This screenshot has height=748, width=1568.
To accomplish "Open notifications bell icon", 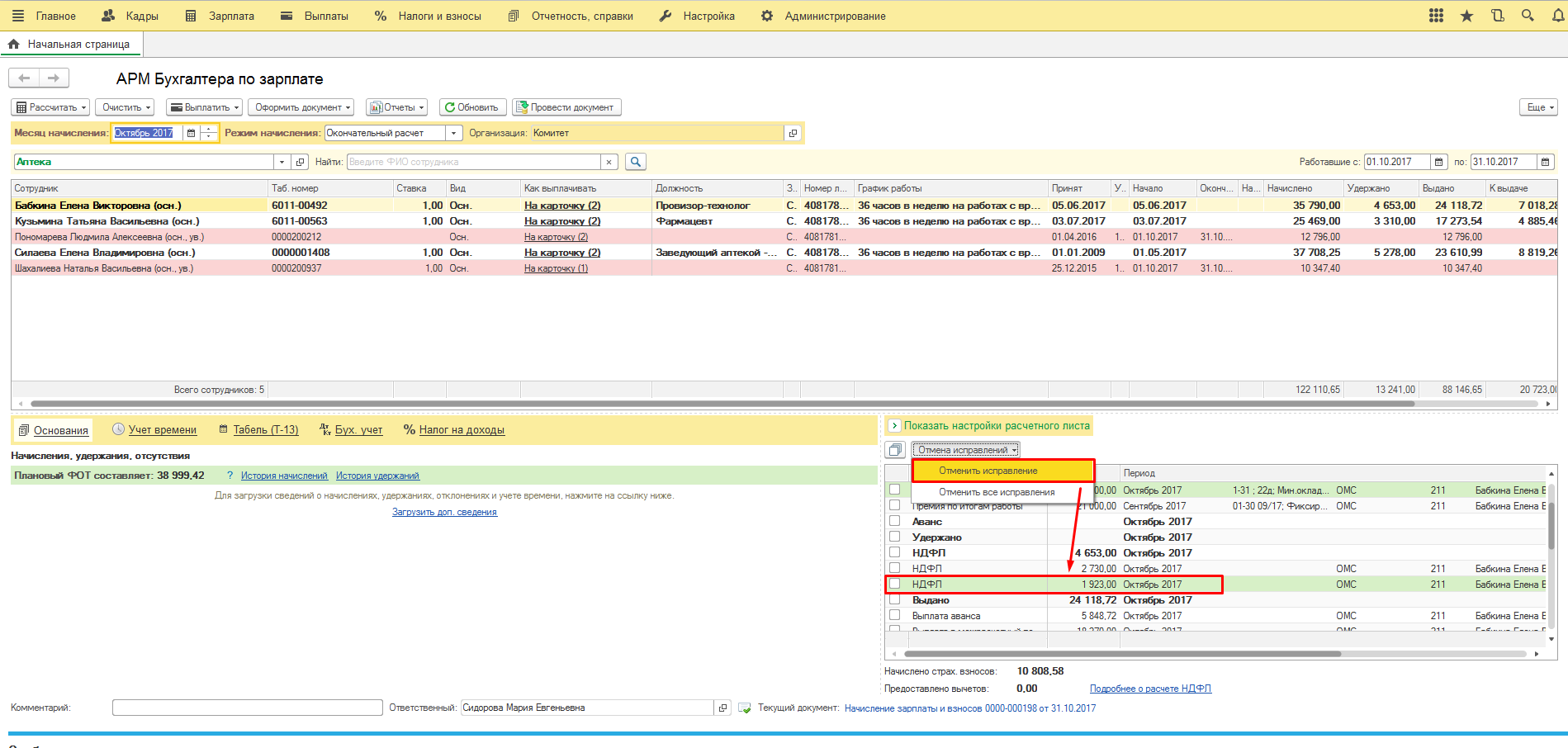I will (x=1557, y=16).
